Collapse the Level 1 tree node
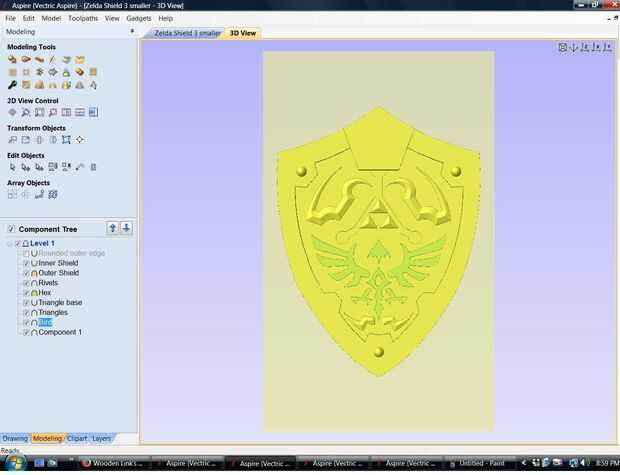 [9, 244]
